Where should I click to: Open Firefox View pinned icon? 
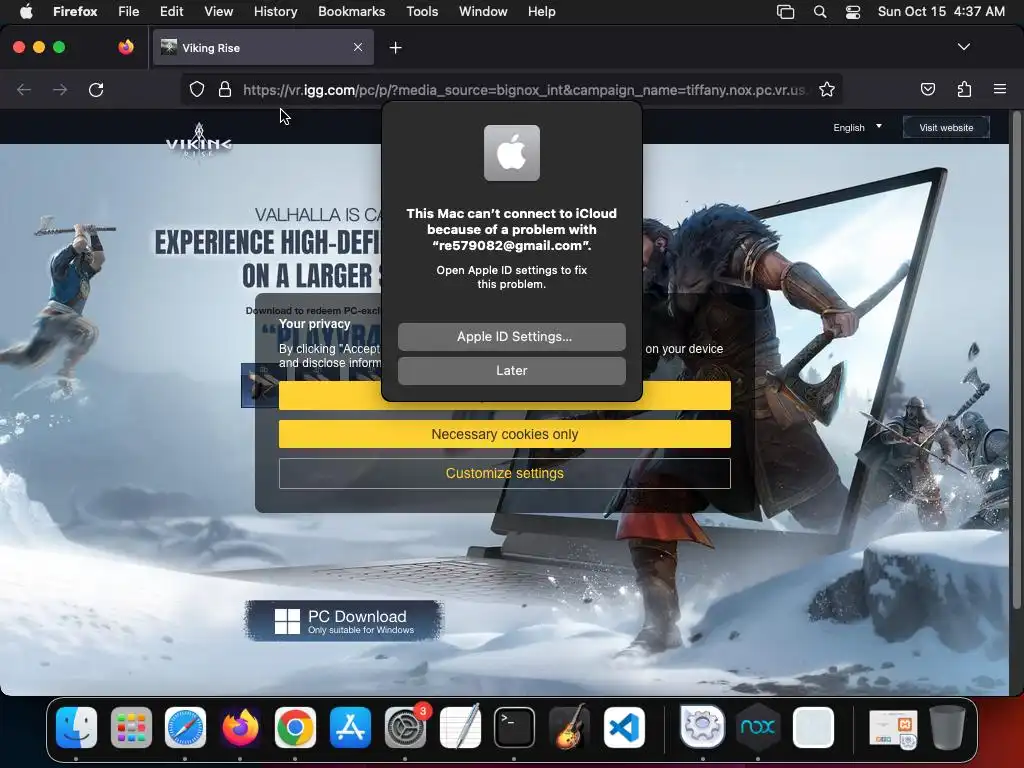pyautogui.click(x=126, y=47)
